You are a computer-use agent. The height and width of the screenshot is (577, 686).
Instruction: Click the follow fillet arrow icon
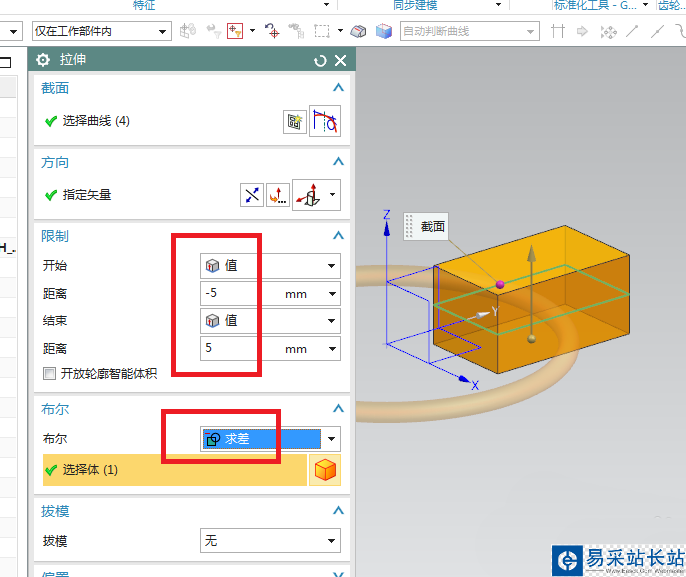coord(582,31)
